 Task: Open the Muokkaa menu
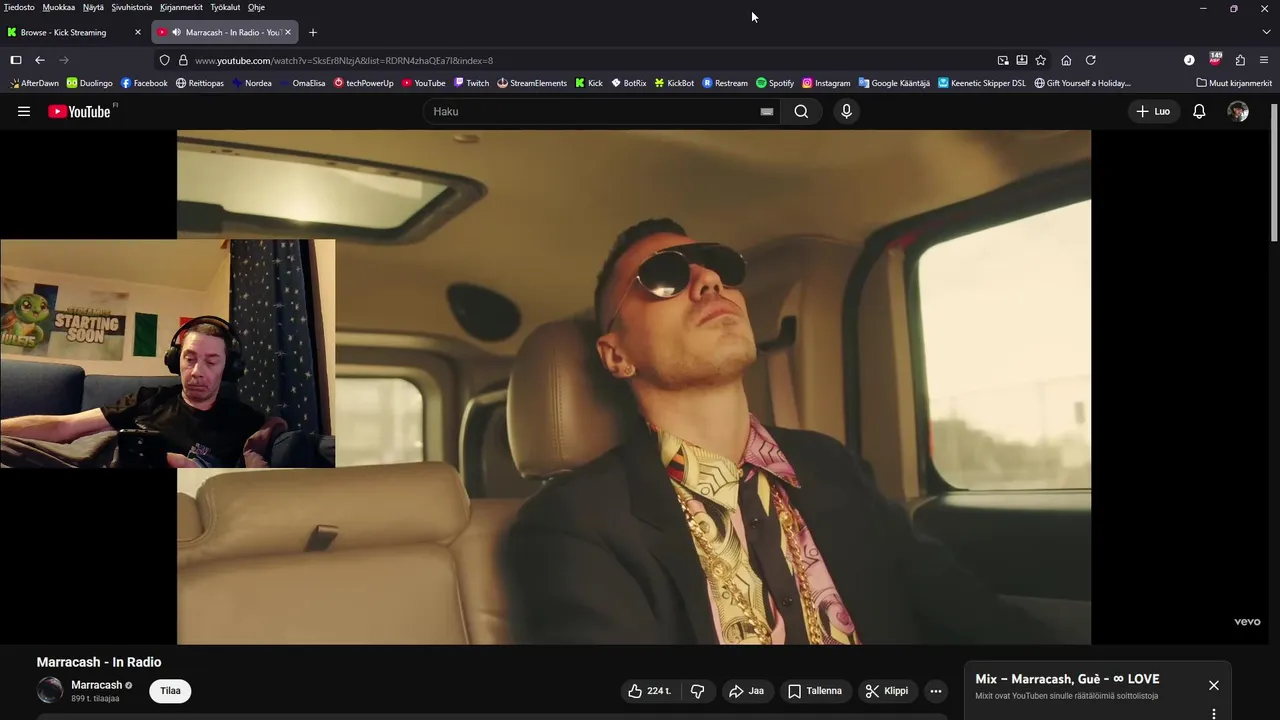click(x=59, y=7)
